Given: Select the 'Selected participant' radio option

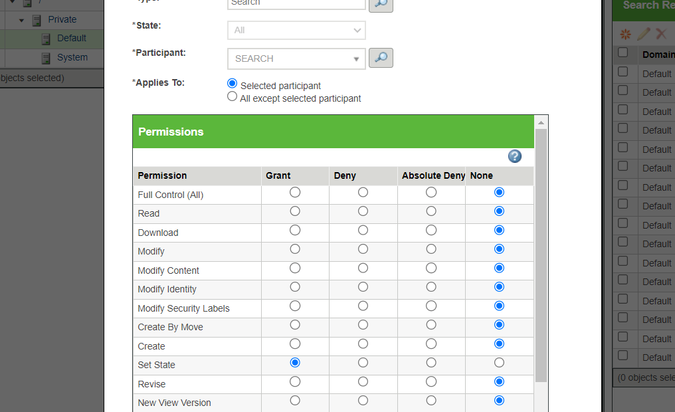Looking at the screenshot, I should 233,85.
